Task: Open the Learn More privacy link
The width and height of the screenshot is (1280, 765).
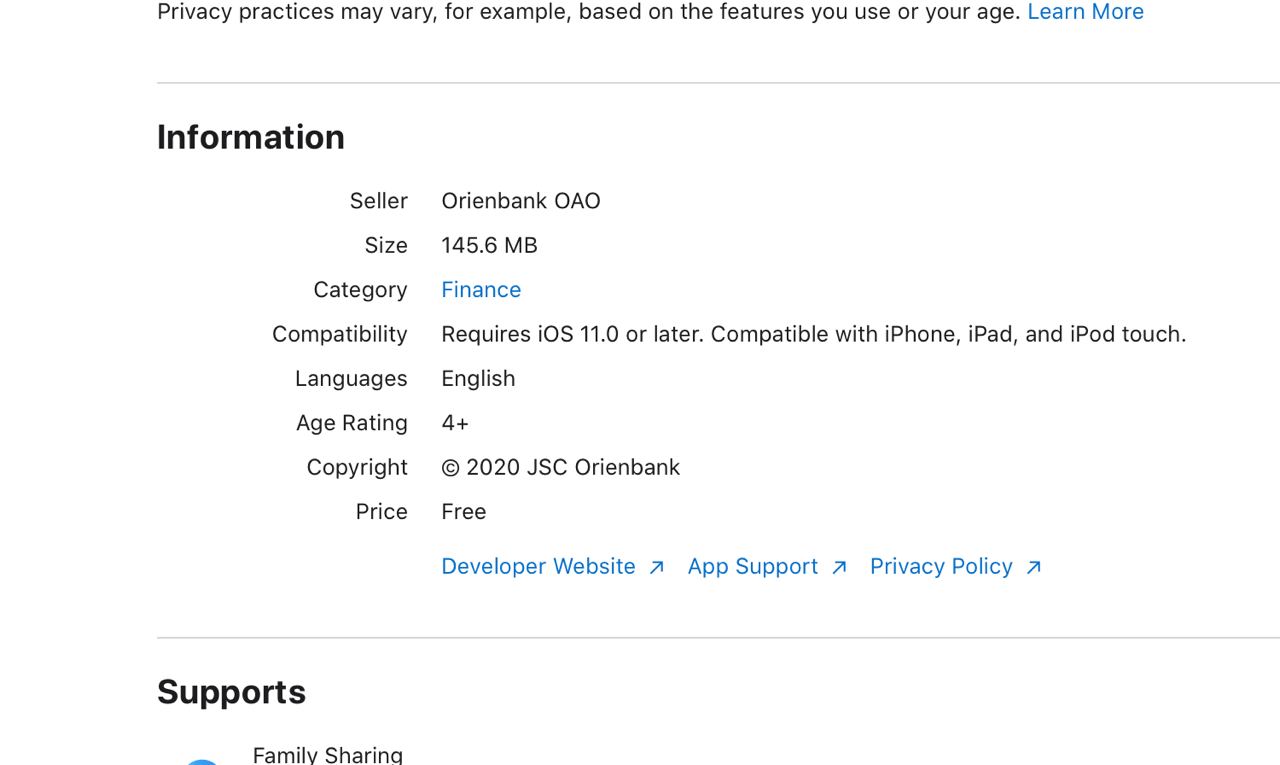Action: tap(1085, 12)
